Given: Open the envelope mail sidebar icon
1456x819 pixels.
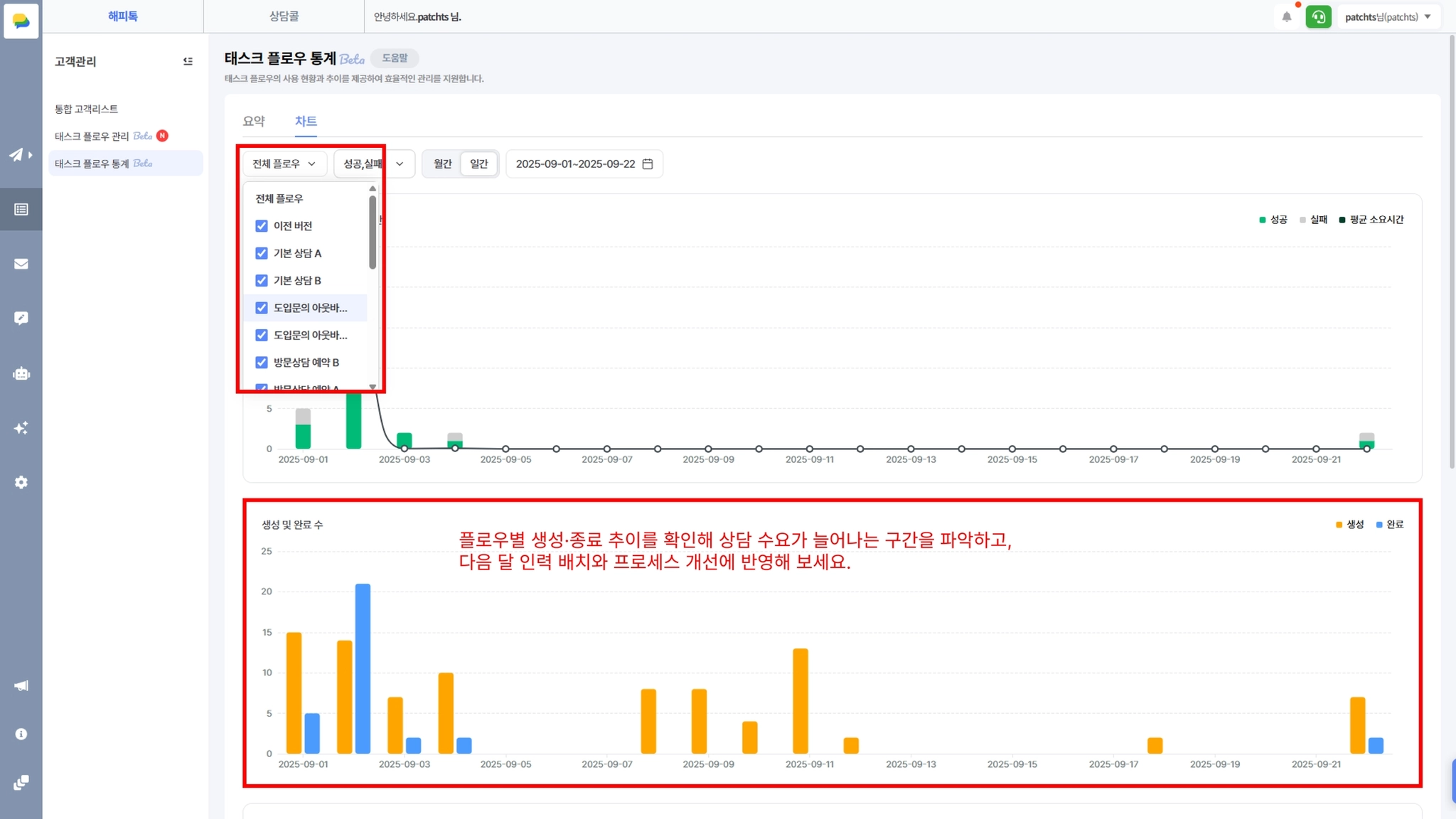Looking at the screenshot, I should [21, 264].
